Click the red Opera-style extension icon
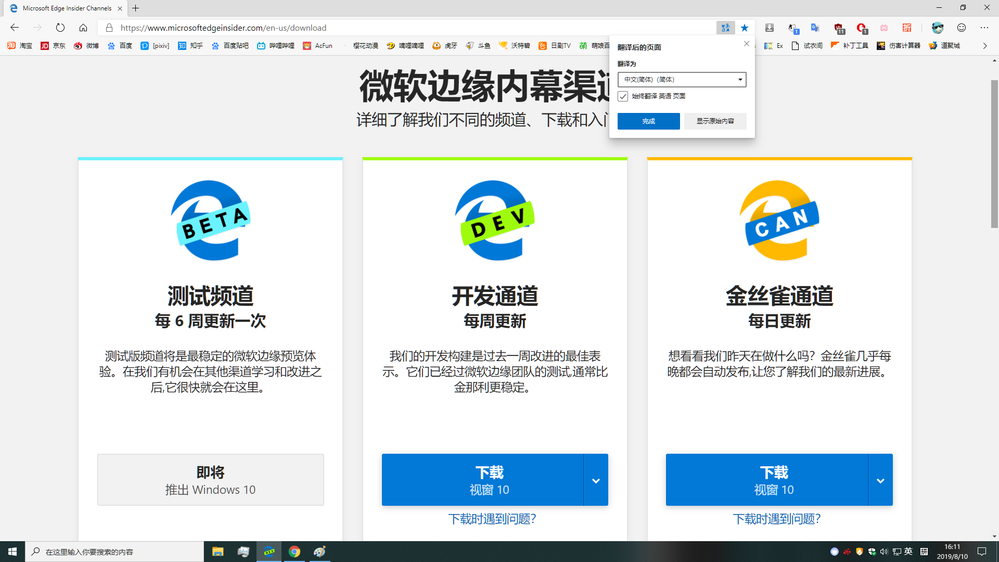This screenshot has height=562, width=999. click(861, 28)
